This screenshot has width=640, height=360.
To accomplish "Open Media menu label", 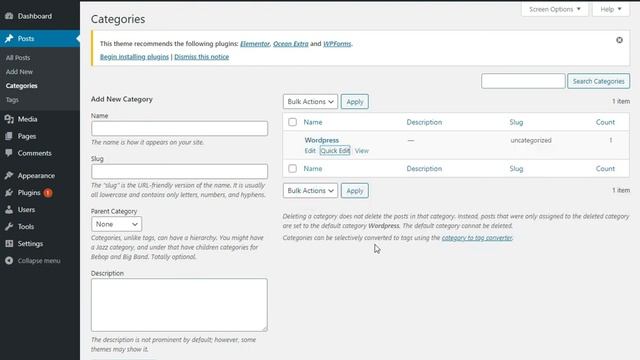I will (x=27, y=119).
